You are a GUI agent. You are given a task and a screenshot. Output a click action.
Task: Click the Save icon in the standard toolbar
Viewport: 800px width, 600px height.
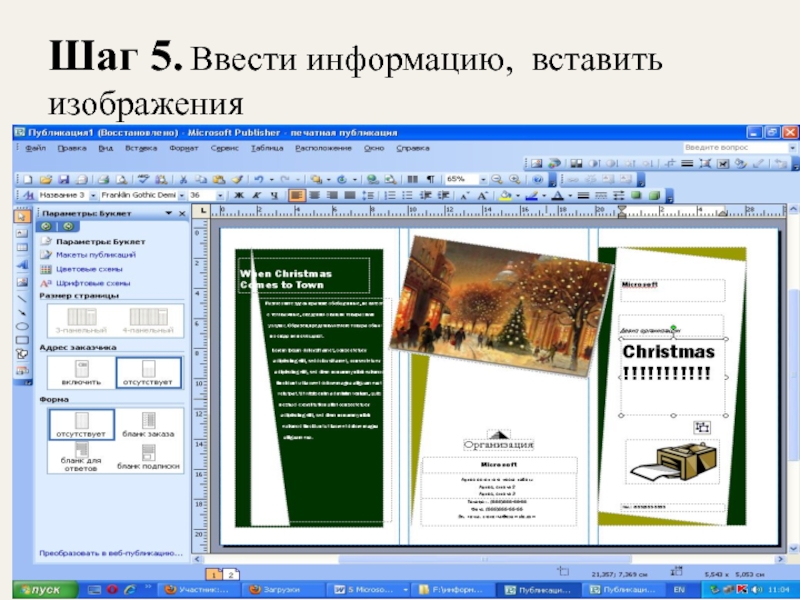pos(62,178)
